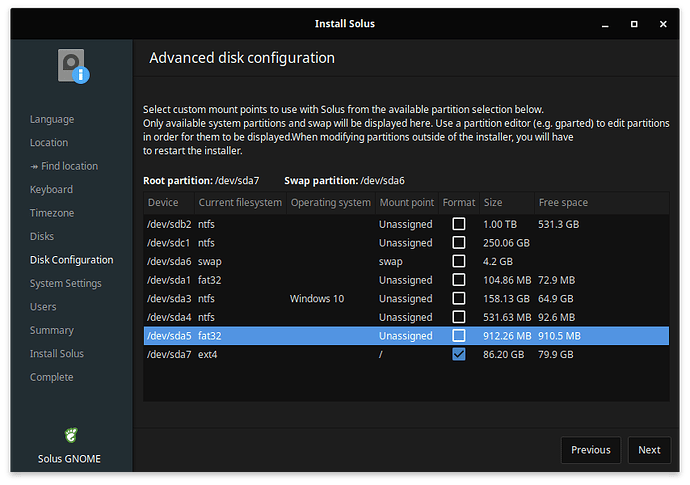Select Disk Configuration step
The height and width of the screenshot is (485, 690).
(71, 260)
